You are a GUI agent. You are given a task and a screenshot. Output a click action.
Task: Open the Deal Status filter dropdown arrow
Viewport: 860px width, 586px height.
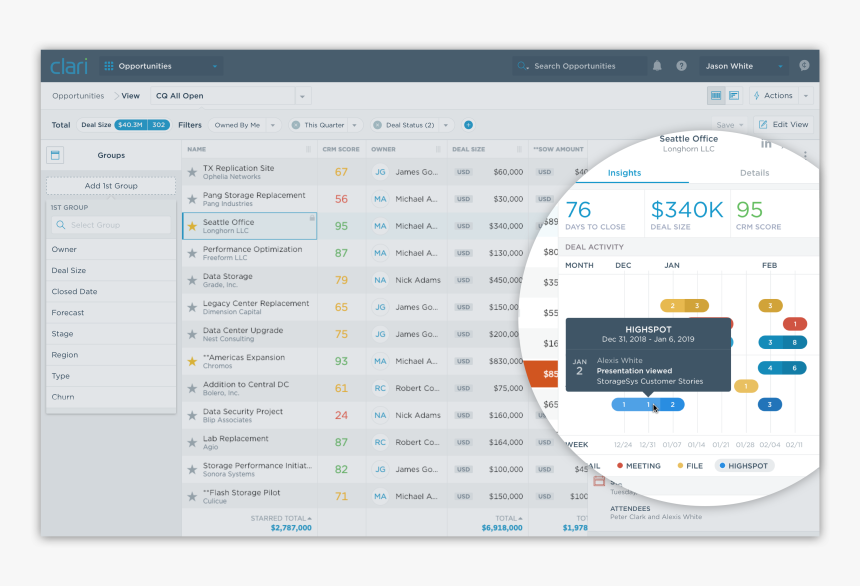446,125
